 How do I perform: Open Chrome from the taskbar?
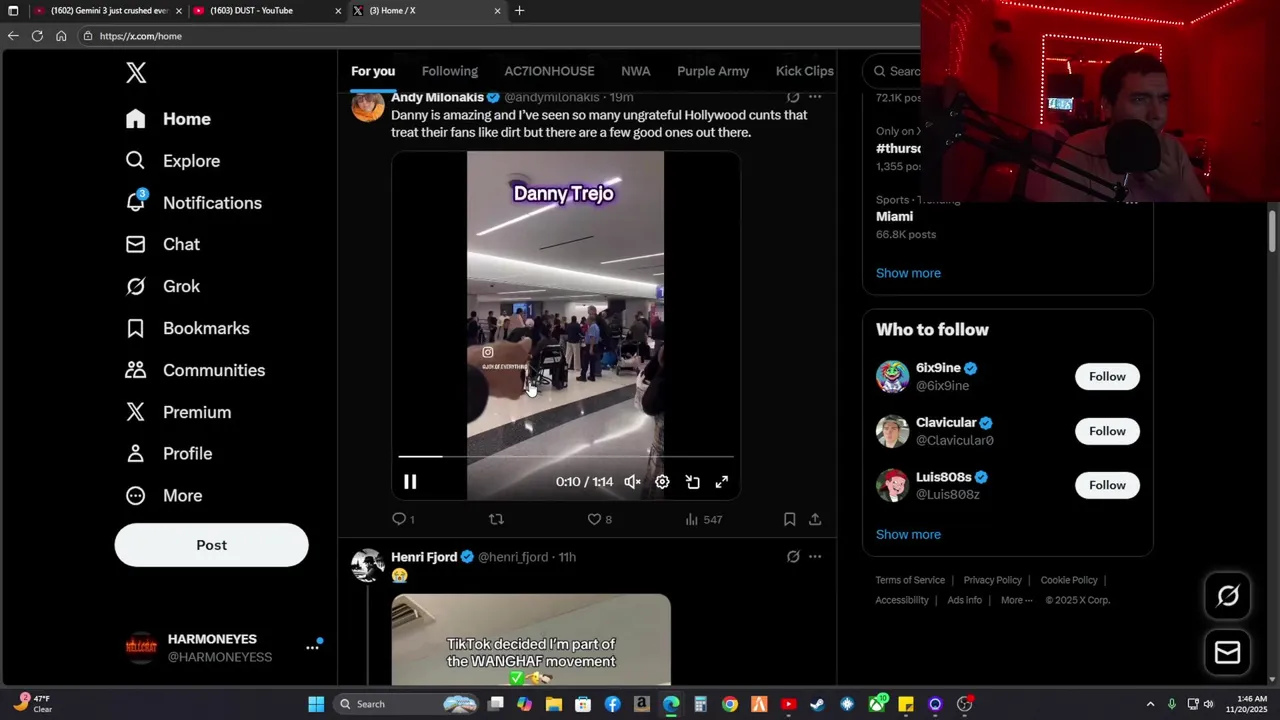tap(730, 704)
